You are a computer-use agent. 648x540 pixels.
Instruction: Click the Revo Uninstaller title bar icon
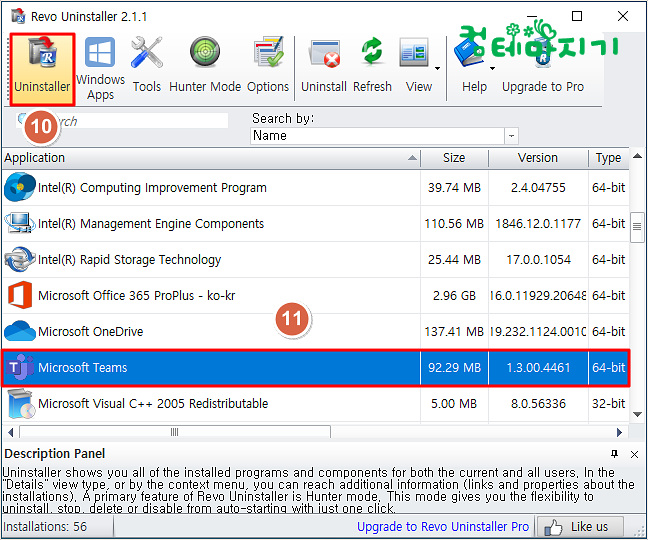tap(18, 16)
